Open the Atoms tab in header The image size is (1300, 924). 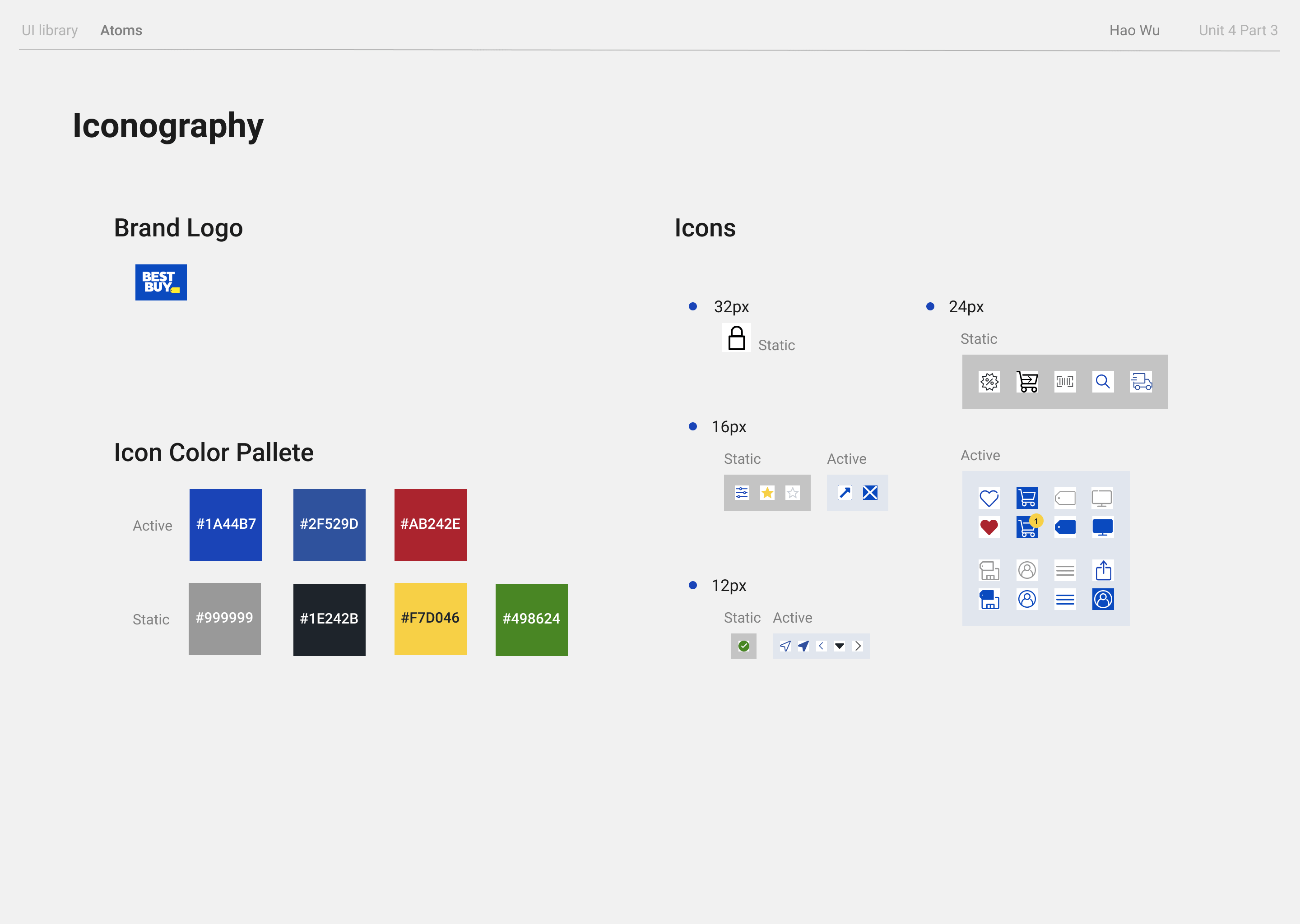(x=121, y=30)
